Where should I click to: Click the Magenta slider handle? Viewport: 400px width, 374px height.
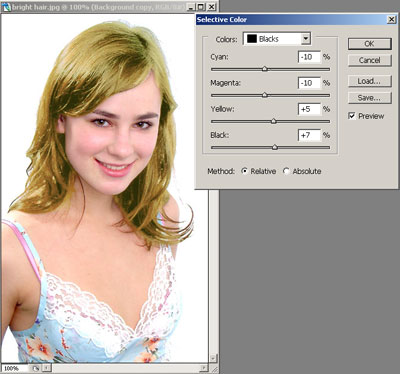tap(265, 95)
